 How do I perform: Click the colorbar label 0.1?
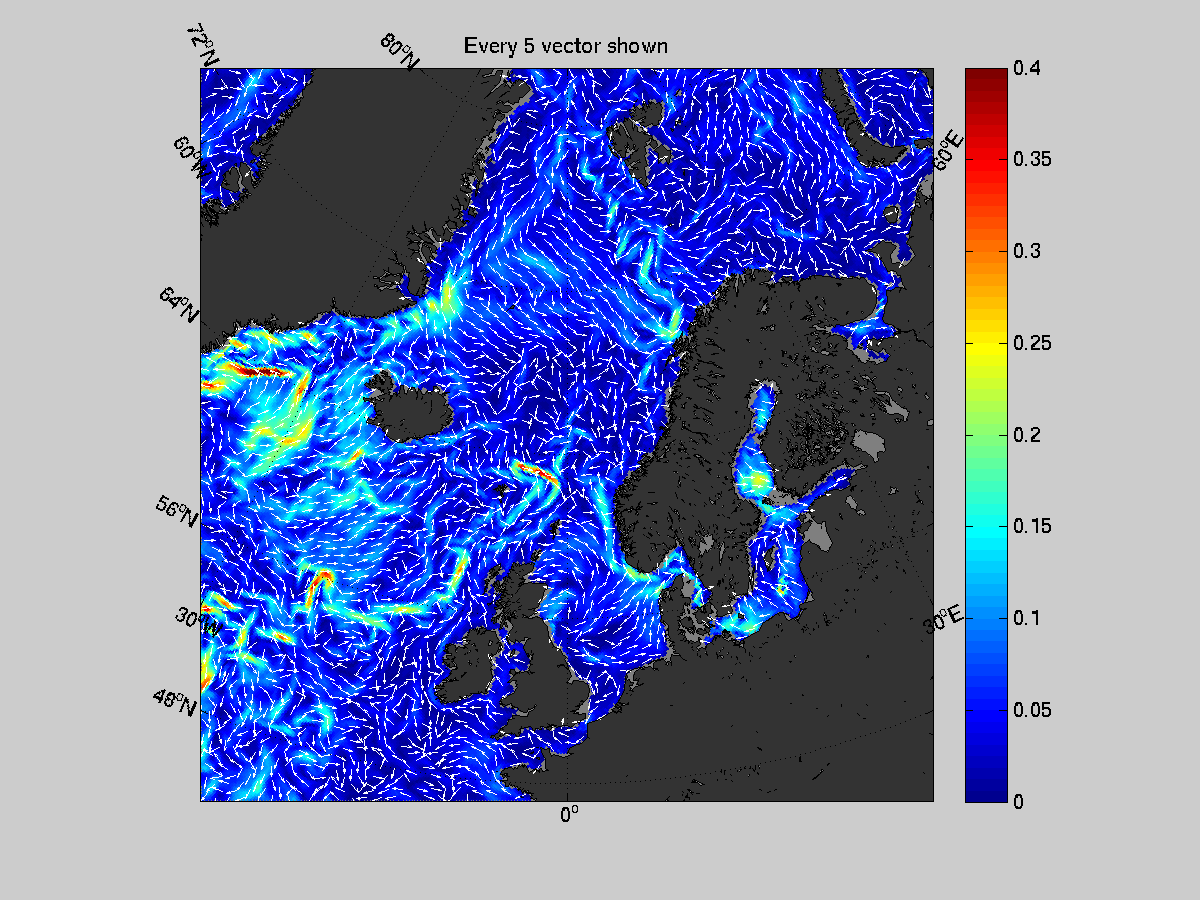pyautogui.click(x=1025, y=618)
